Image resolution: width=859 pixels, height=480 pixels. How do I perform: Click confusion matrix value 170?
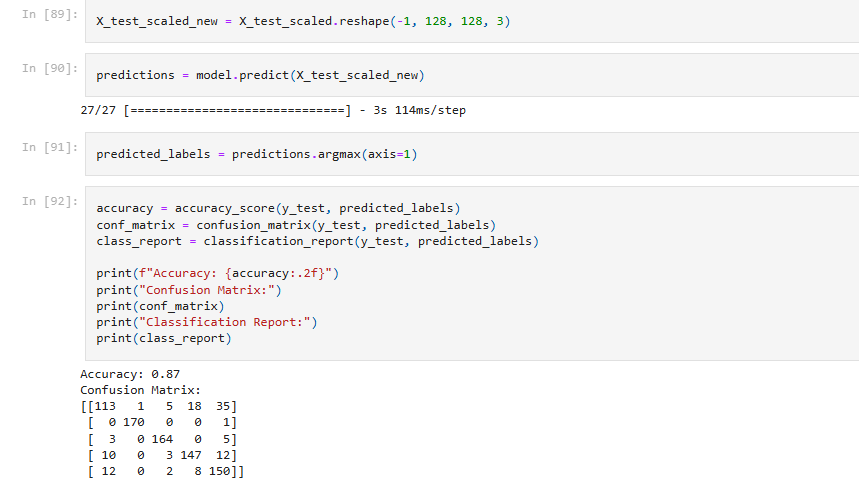pyautogui.click(x=134, y=422)
